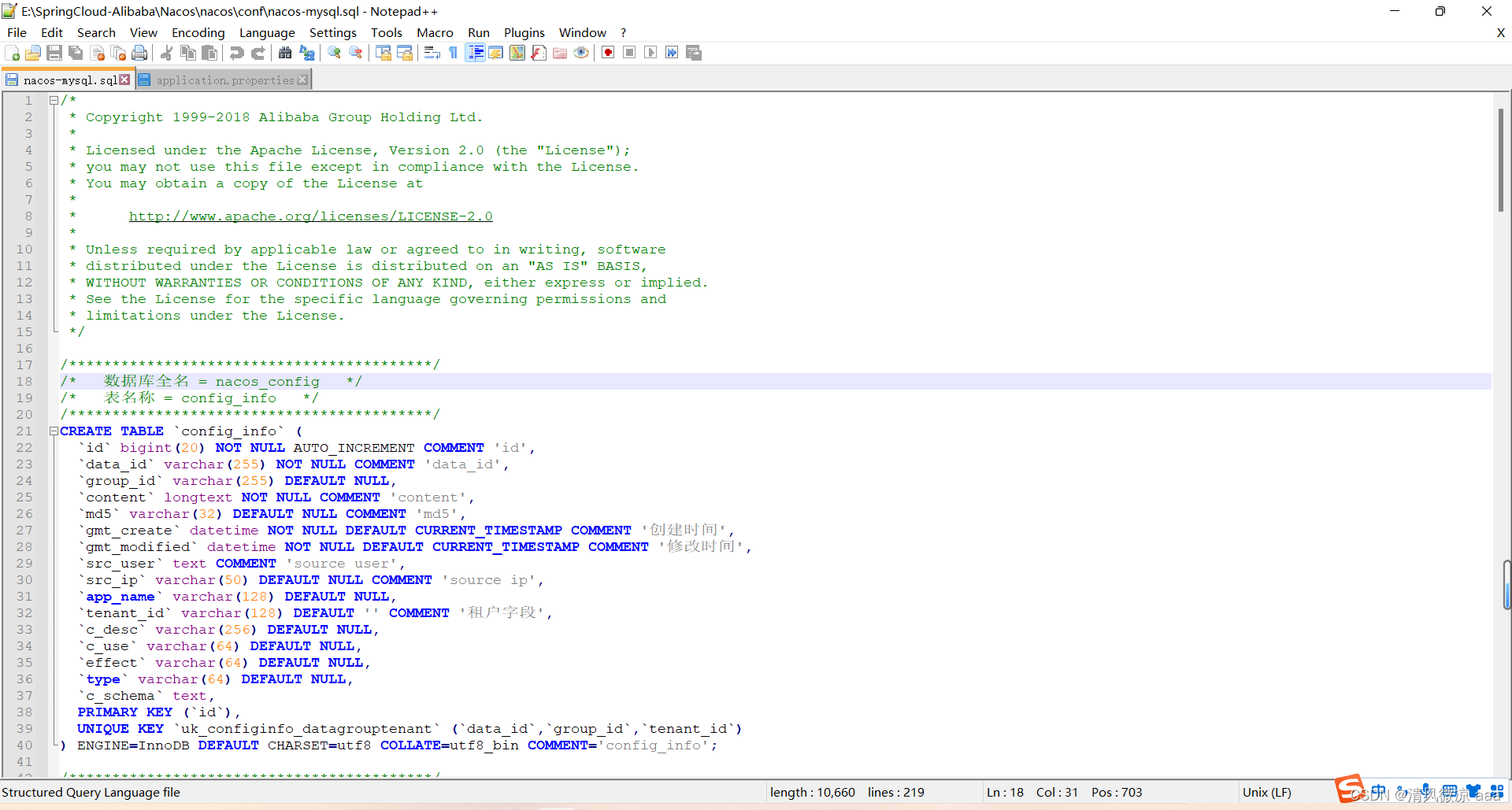Open the Replace dialog toolbar icon

click(307, 53)
